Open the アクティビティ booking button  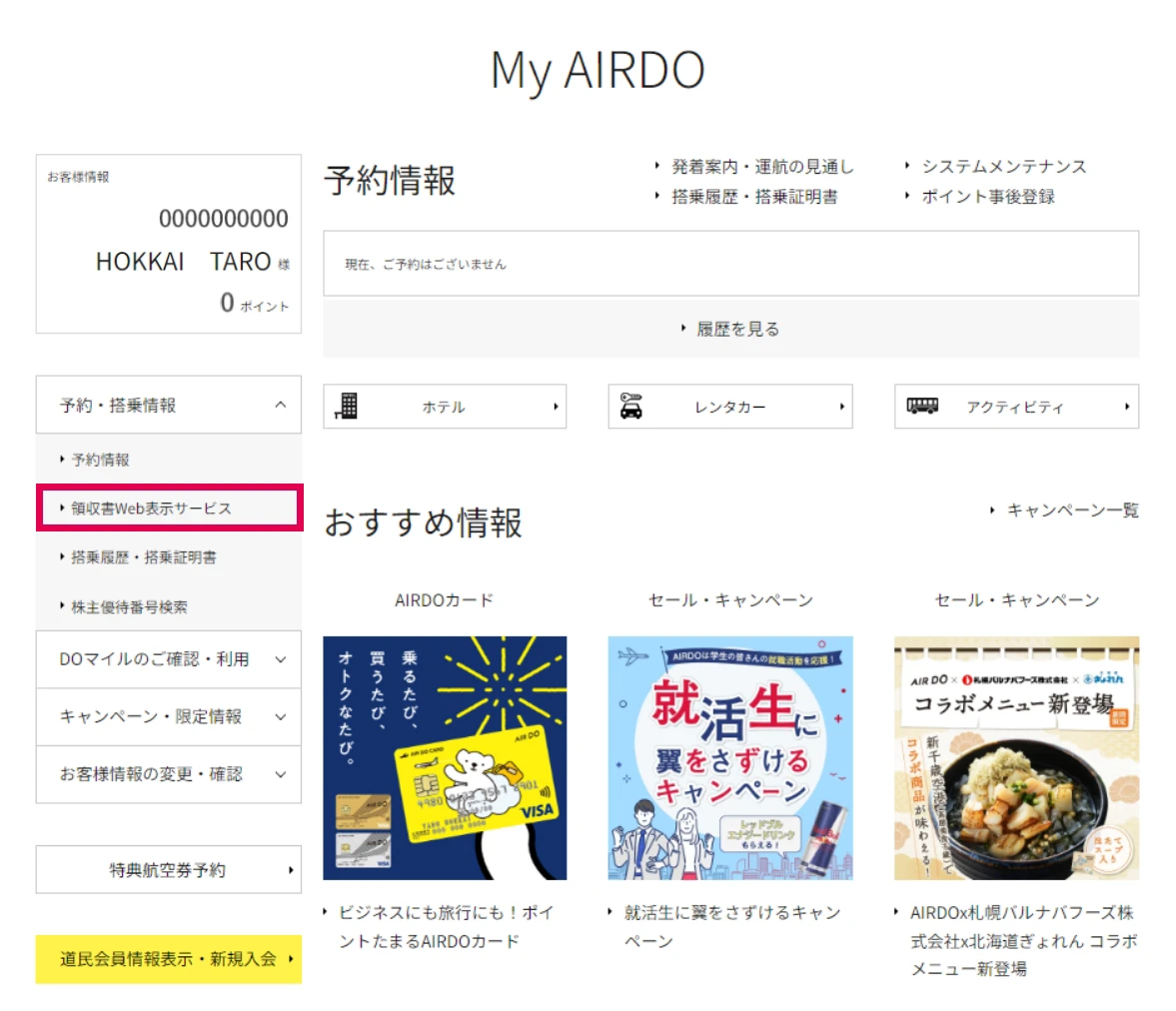click(x=1016, y=407)
